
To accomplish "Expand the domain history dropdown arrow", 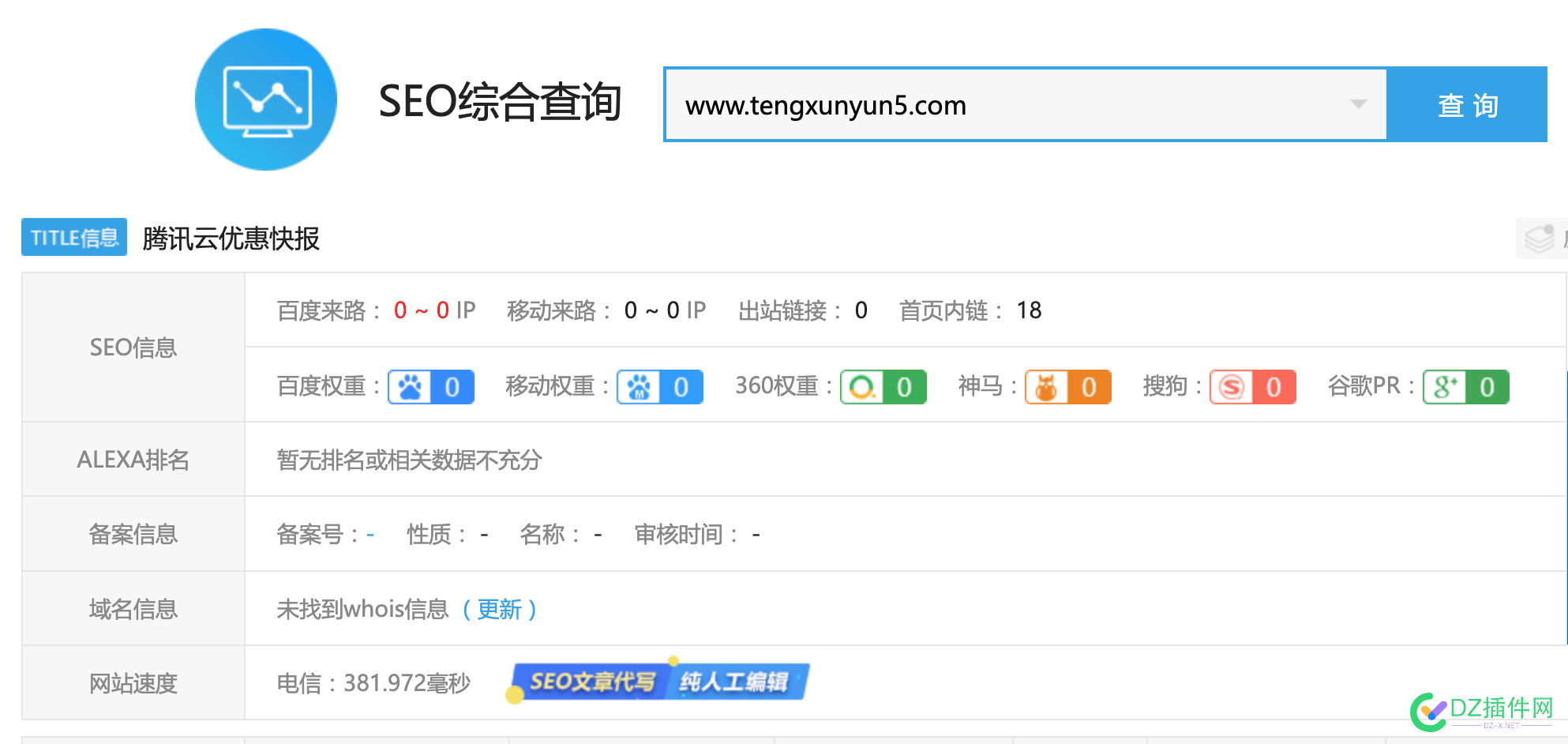I will [1358, 104].
